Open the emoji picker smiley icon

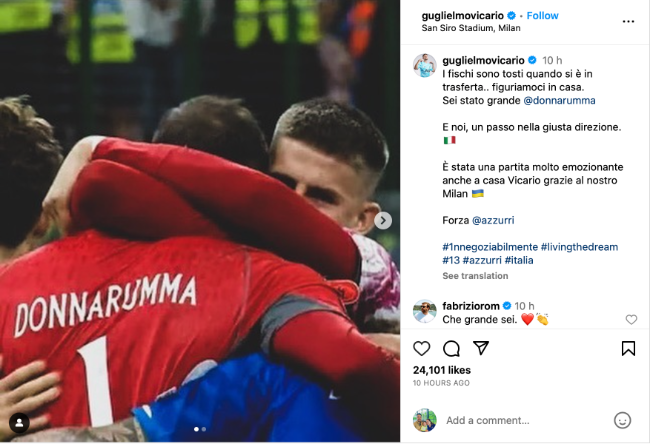click(622, 420)
